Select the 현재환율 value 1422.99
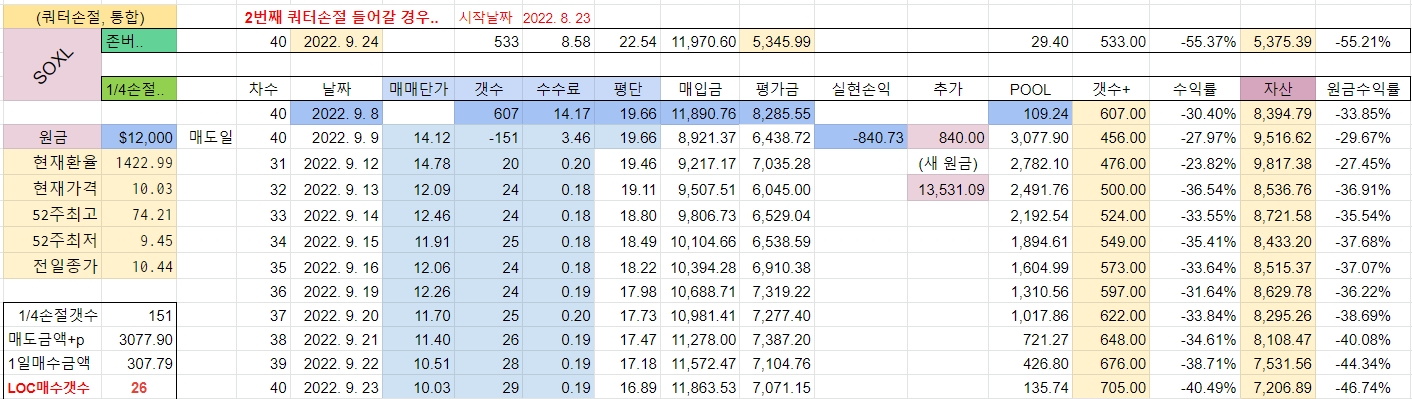The height and width of the screenshot is (399, 1412). (x=139, y=161)
